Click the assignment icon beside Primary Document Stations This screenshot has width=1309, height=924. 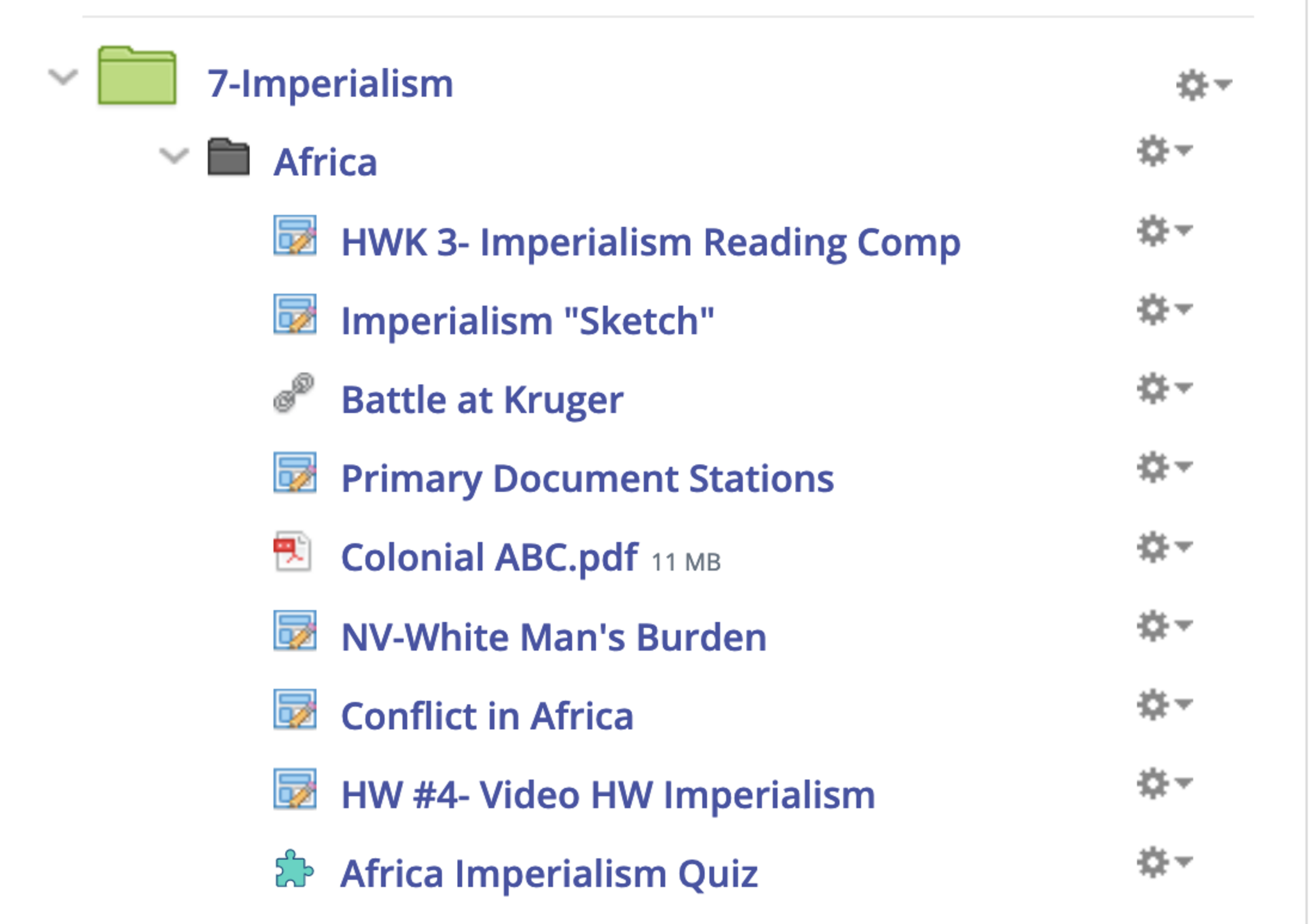tap(295, 473)
